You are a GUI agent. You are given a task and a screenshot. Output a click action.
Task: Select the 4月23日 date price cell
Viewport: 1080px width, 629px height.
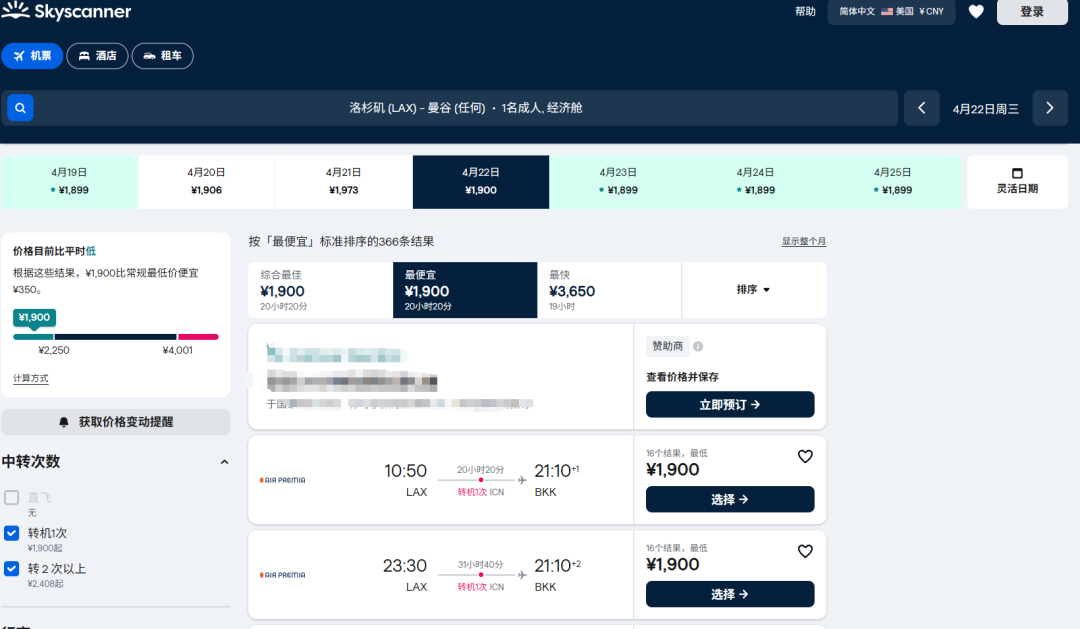click(618, 181)
